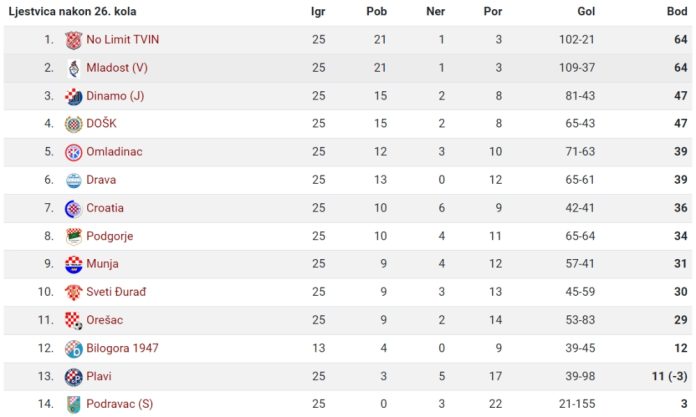The image size is (696, 417).
Task: Click the Ljestvica nakon 26. kola heading
Action: 72,12
